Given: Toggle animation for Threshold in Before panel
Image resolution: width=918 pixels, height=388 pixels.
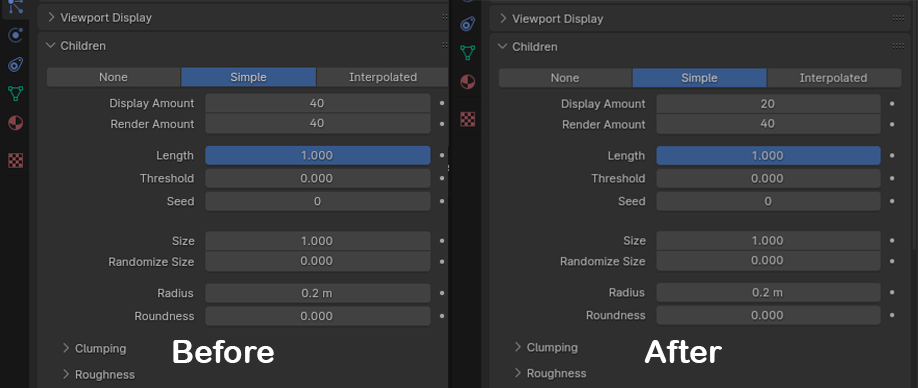Looking at the screenshot, I should pyautogui.click(x=442, y=178).
